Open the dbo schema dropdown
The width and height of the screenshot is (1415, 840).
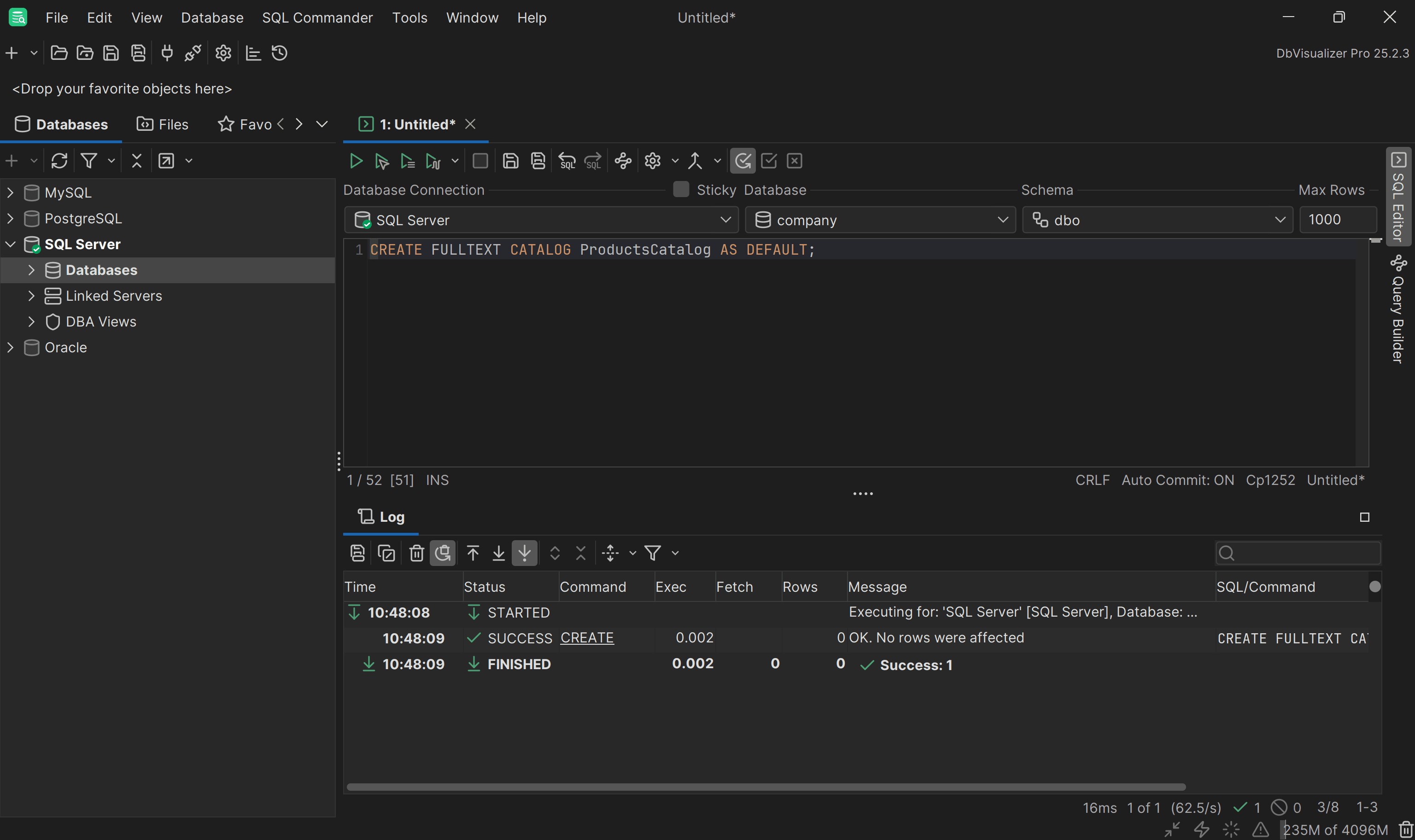click(1158, 220)
